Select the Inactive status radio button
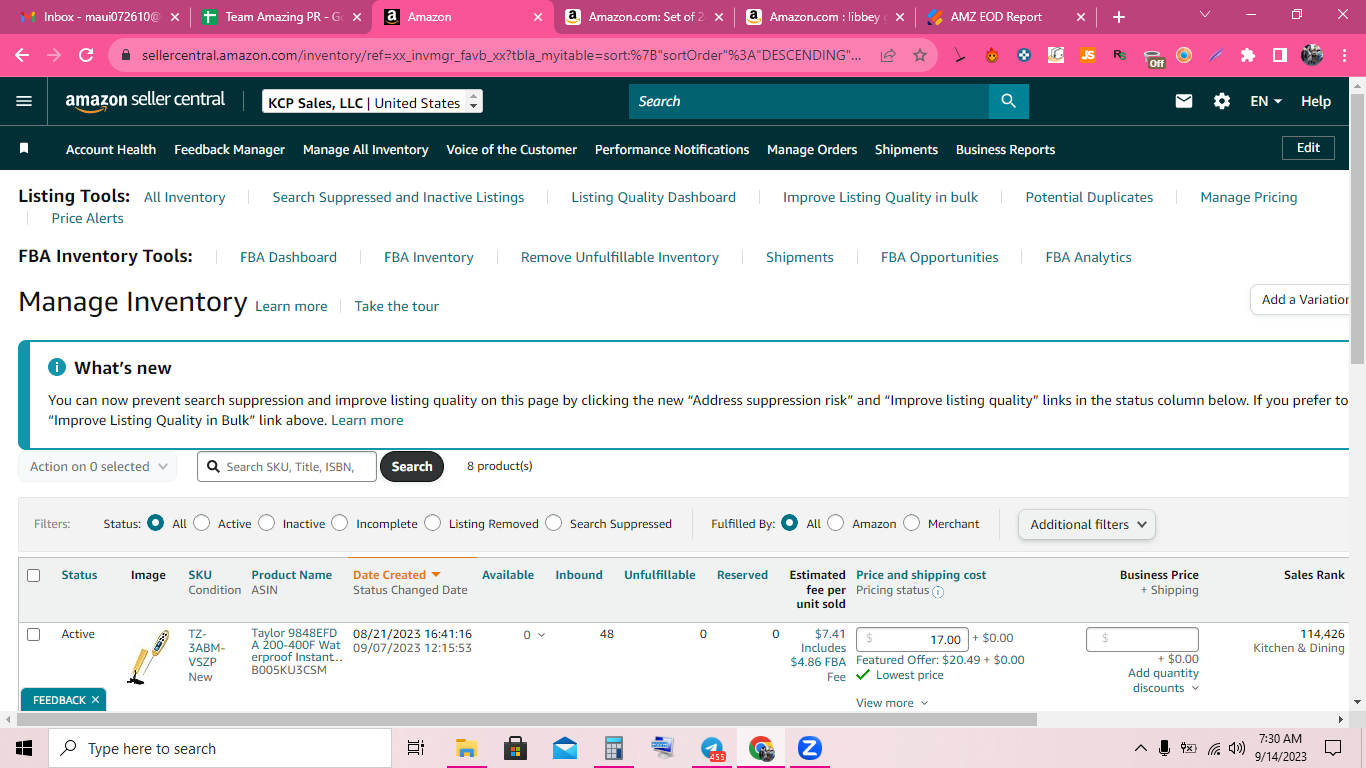The width and height of the screenshot is (1366, 768). point(266,523)
